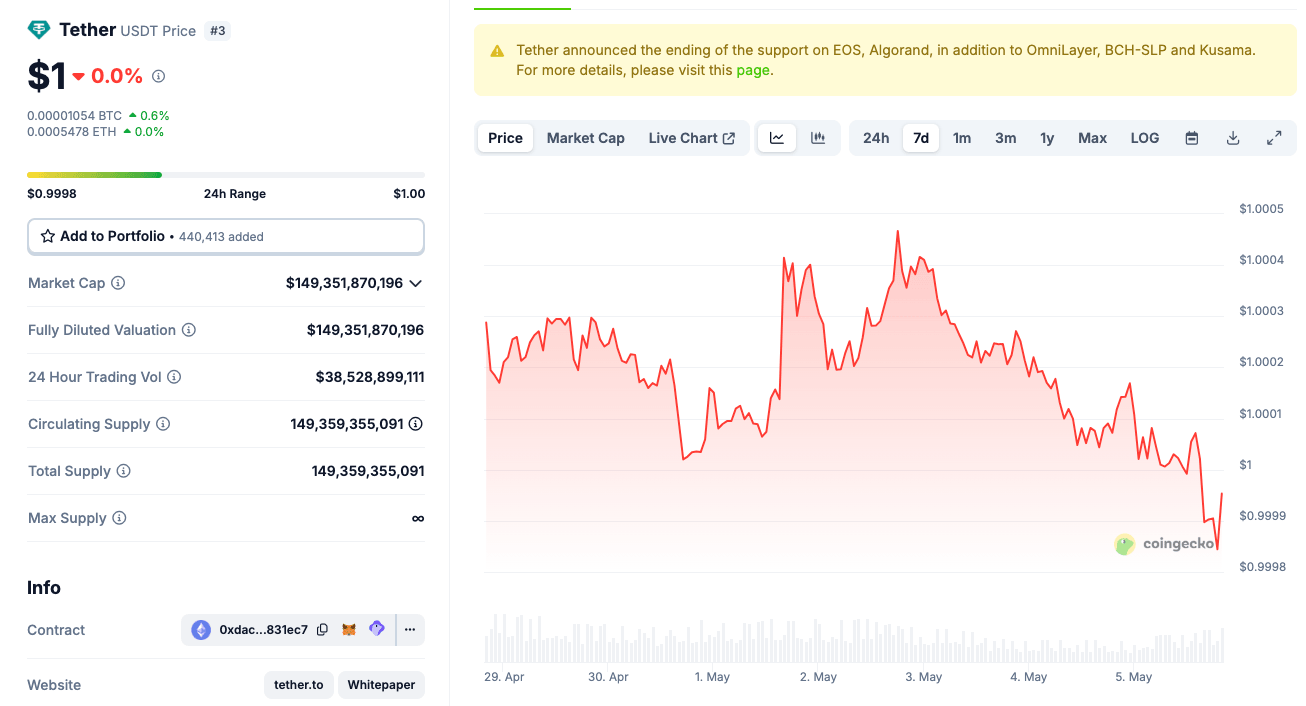Switch to the candlestick chart view
1306x706 pixels.
pyautogui.click(x=817, y=137)
